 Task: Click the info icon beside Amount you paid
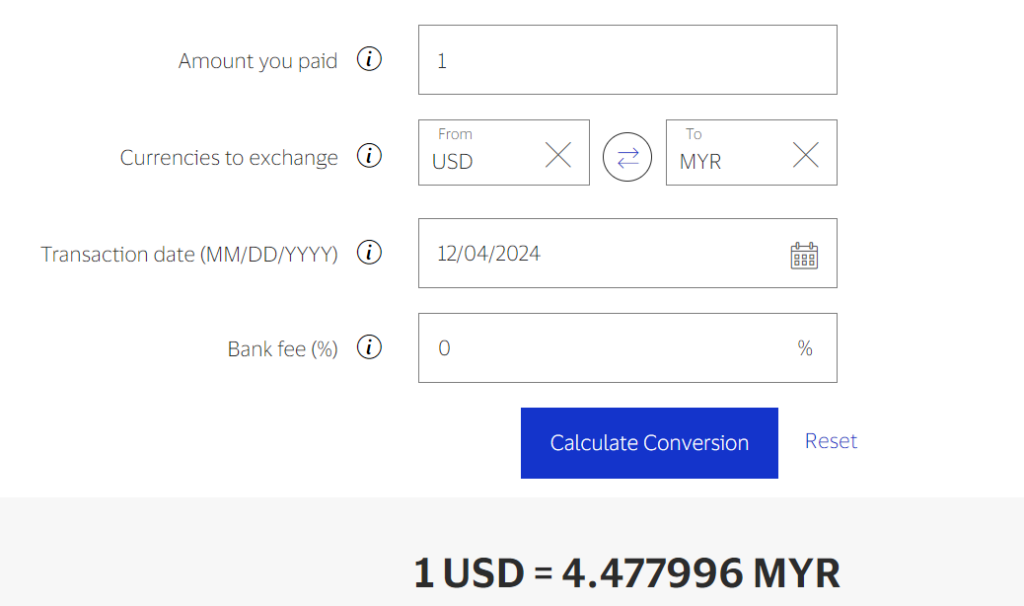coord(370,61)
